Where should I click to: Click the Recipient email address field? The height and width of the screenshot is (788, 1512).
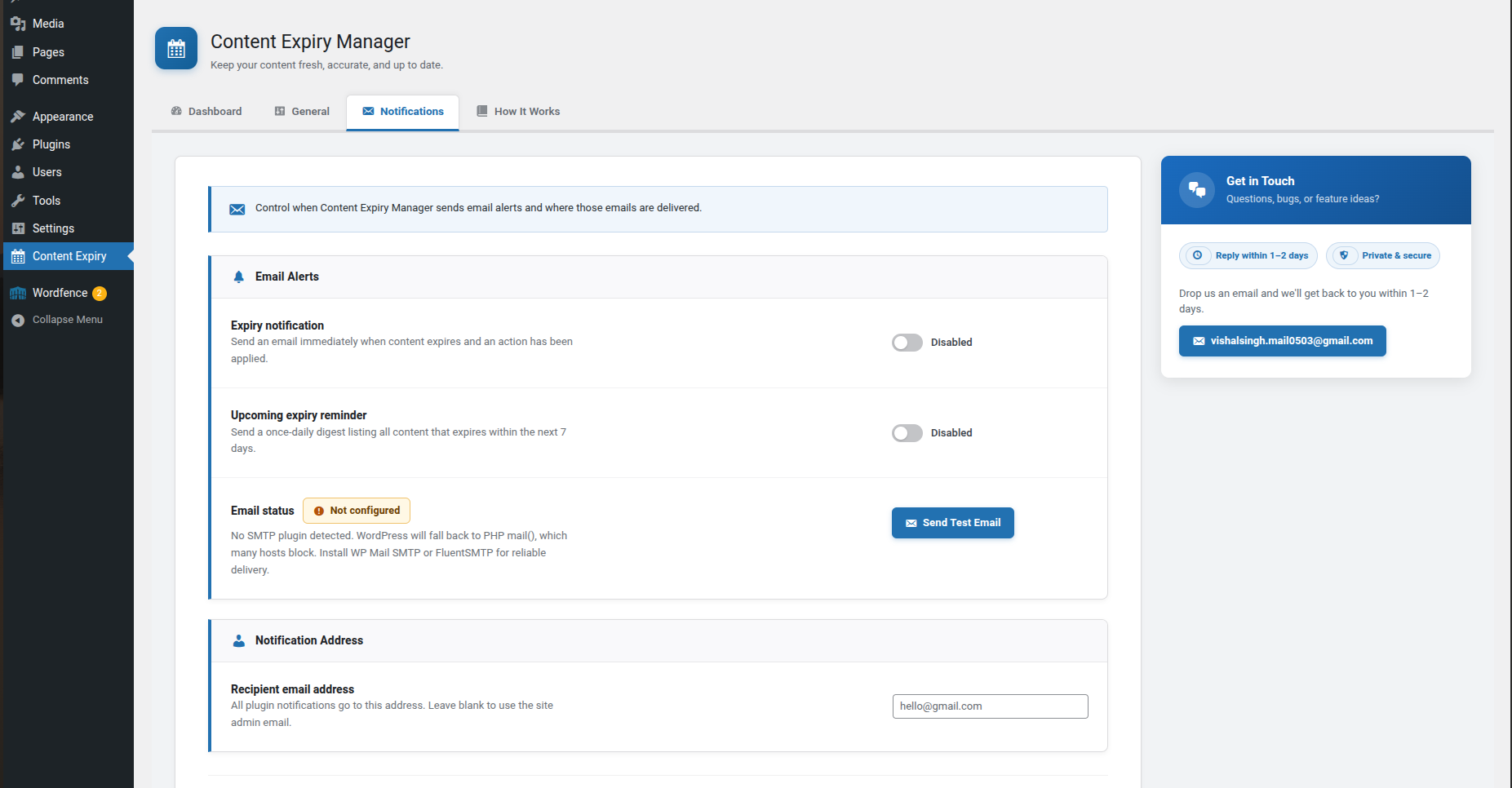(x=991, y=706)
